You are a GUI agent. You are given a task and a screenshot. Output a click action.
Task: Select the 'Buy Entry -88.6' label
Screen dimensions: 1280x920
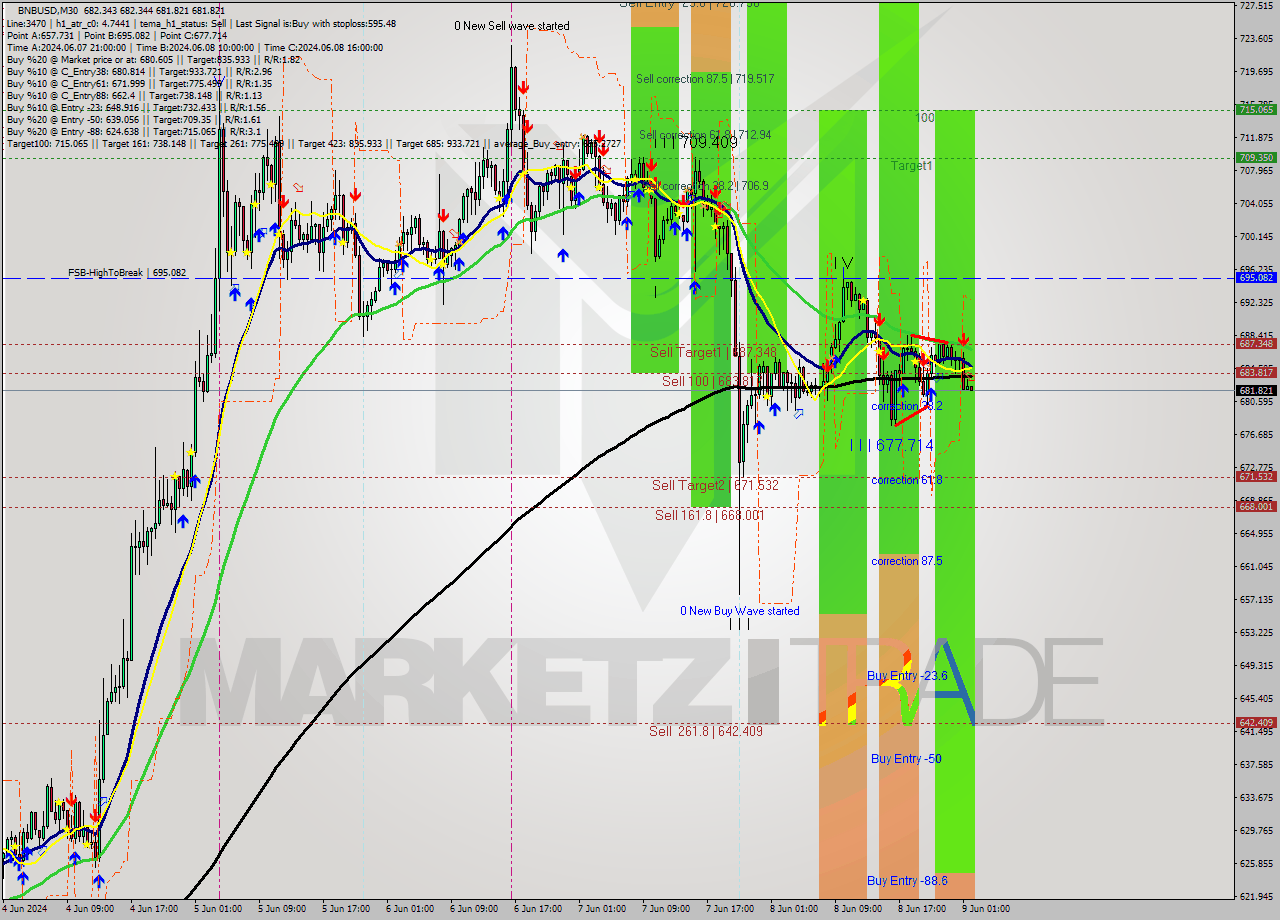tap(907, 880)
